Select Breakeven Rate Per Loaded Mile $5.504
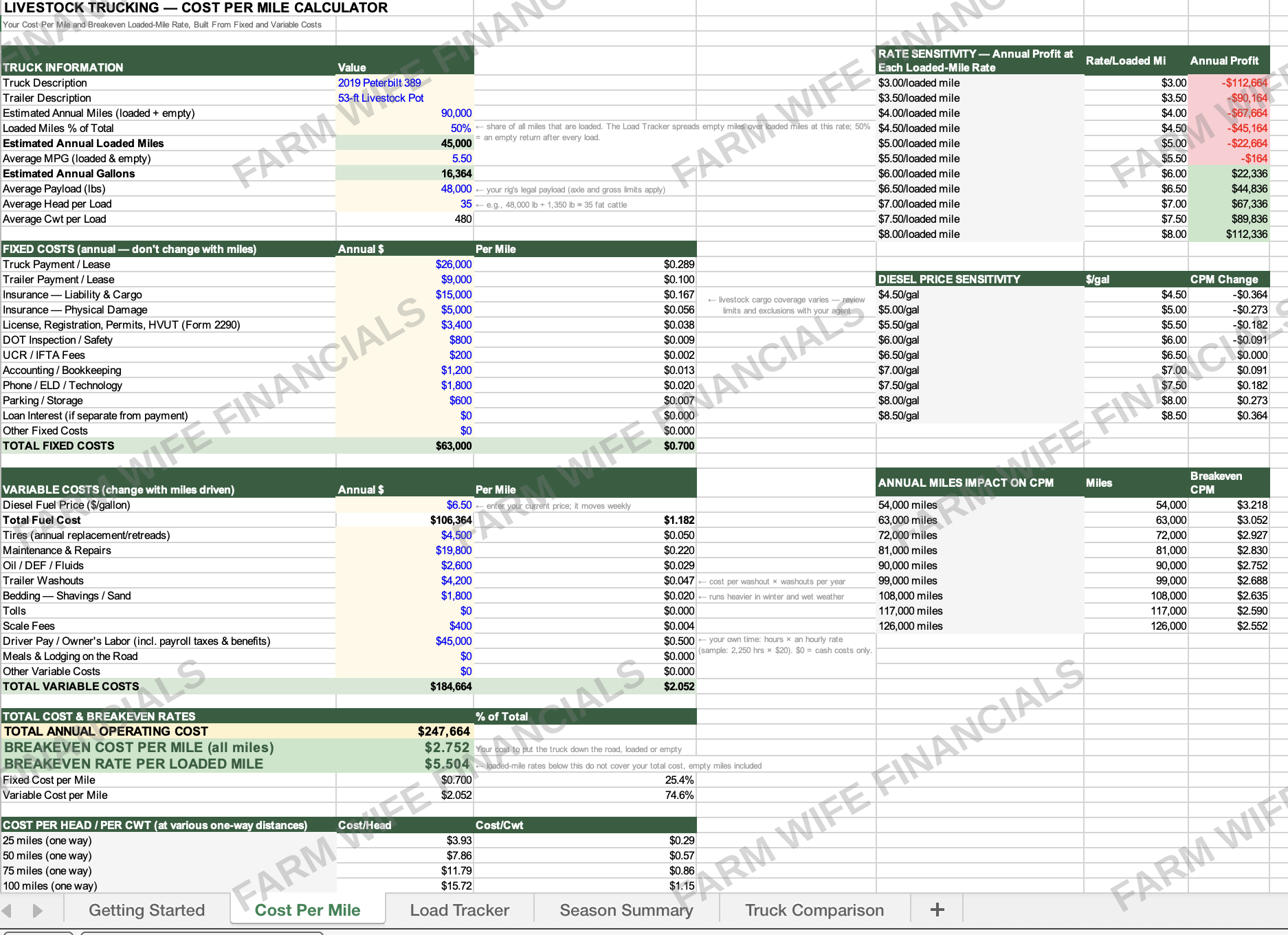The width and height of the screenshot is (1288, 935). click(405, 764)
